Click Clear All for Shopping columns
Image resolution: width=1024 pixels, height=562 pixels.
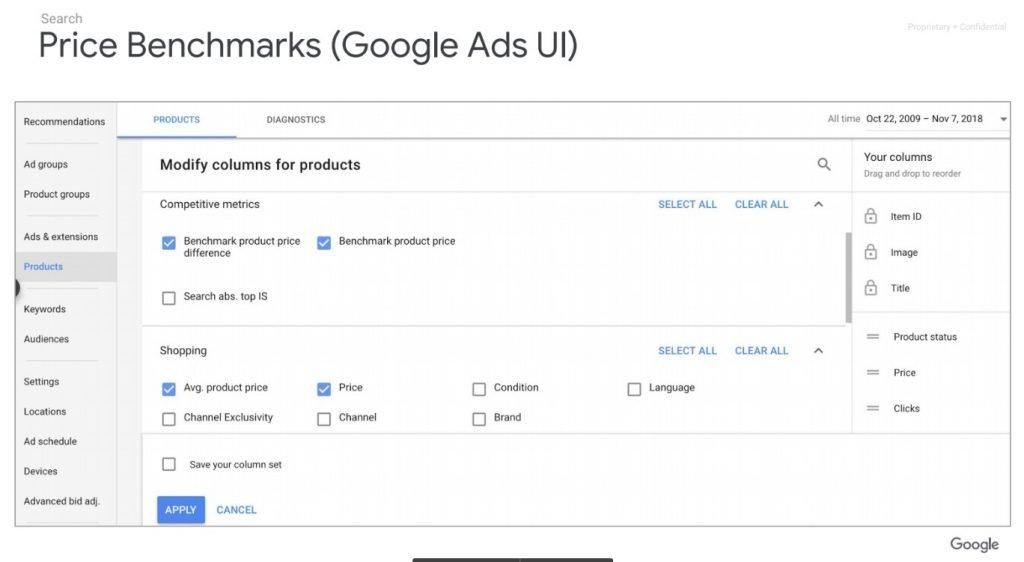point(761,351)
